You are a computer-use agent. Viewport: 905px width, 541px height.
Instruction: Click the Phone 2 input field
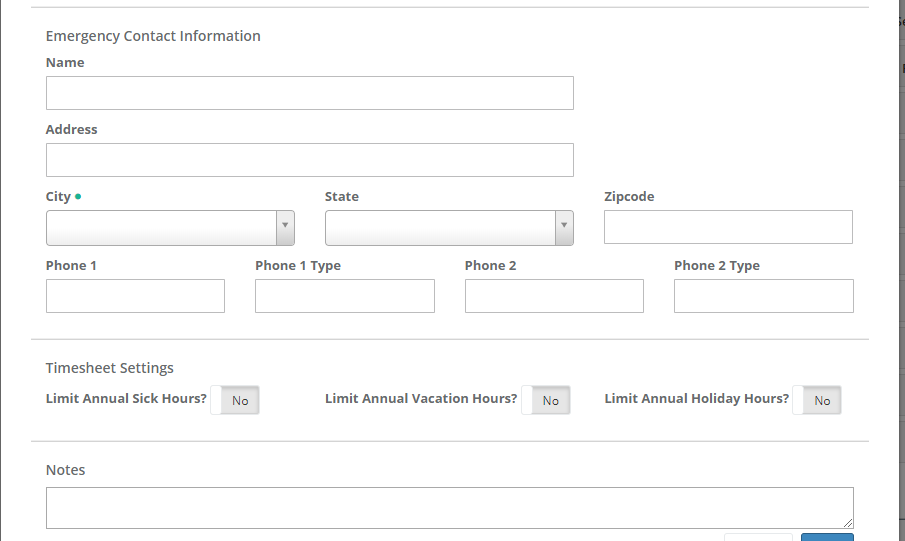click(x=554, y=296)
